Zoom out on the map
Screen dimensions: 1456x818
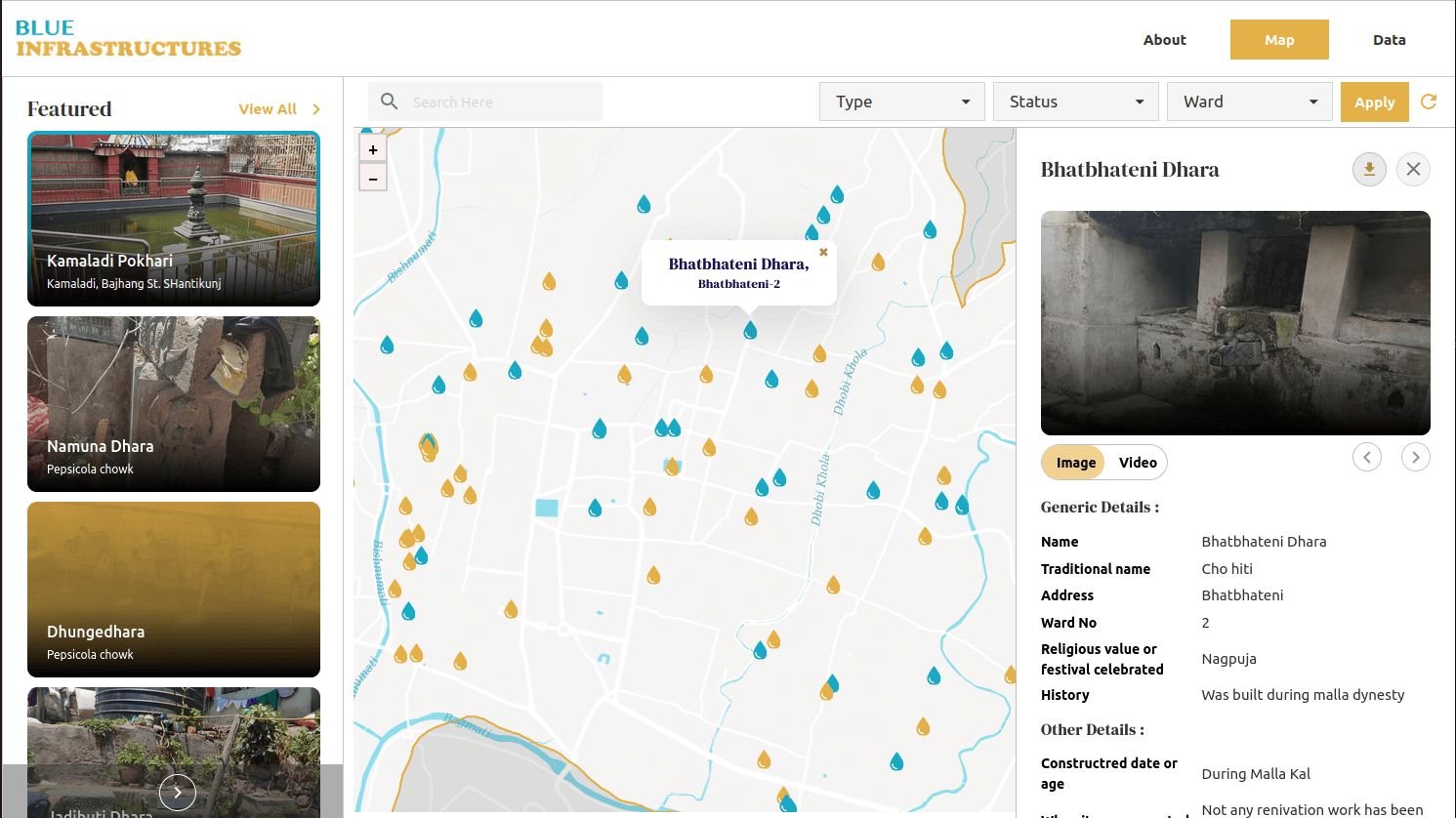pos(373,179)
